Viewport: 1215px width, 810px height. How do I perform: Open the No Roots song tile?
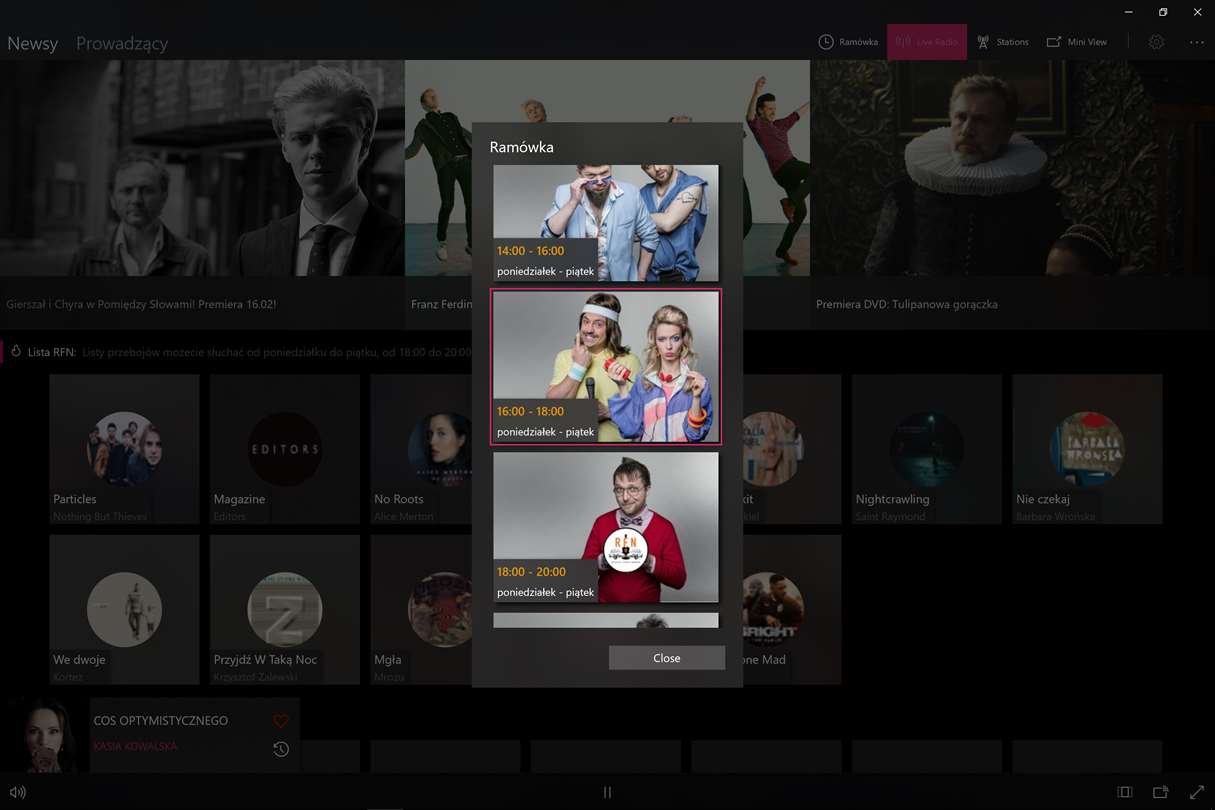click(421, 449)
